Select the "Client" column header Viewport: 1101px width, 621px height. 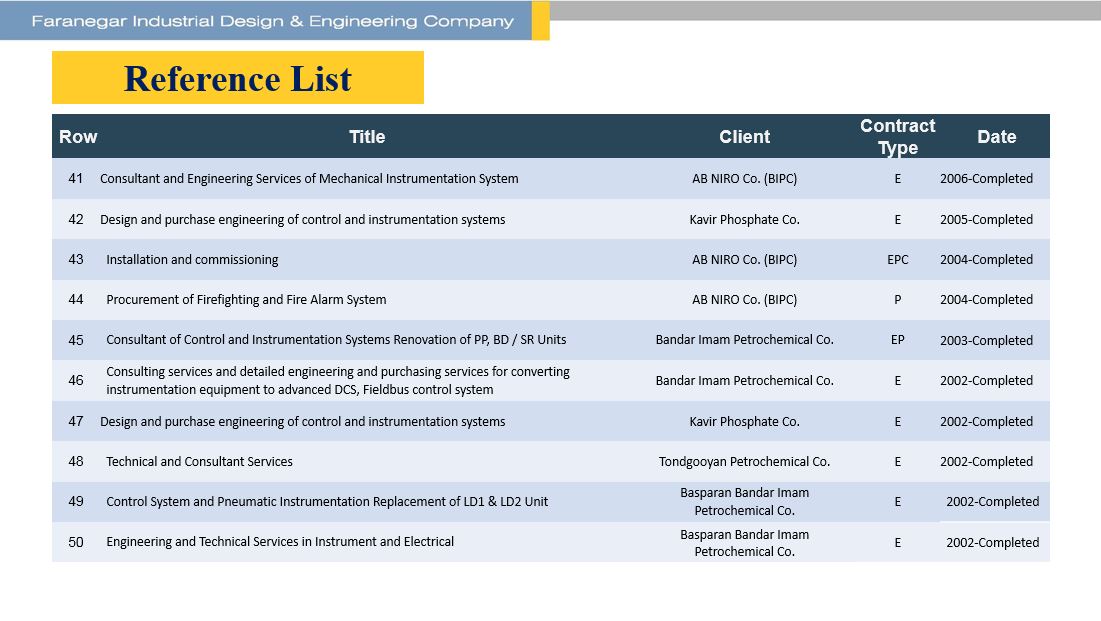point(744,137)
